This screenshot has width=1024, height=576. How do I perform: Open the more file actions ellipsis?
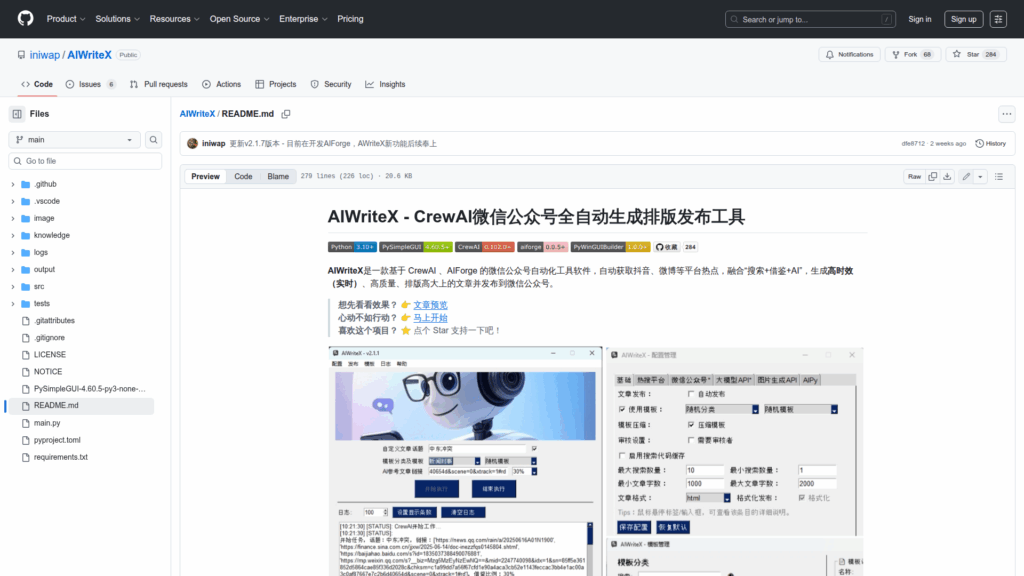tap(1006, 114)
